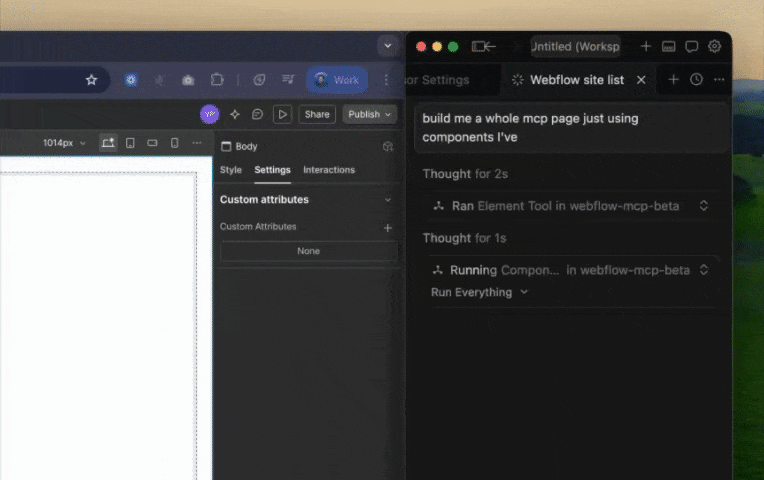Image resolution: width=764 pixels, height=480 pixels.
Task: Open chat history clock icon
Action: coord(696,79)
